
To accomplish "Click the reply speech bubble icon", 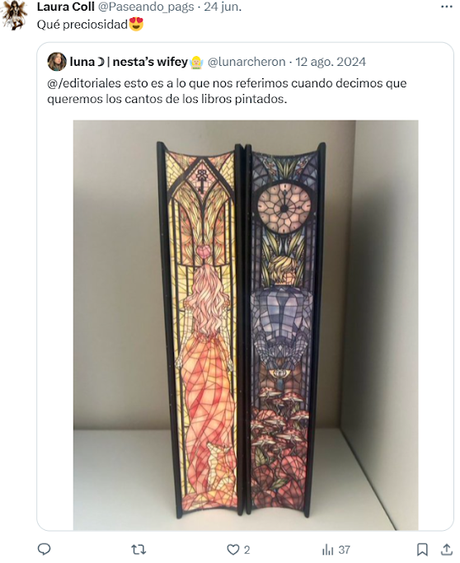I will coord(44,549).
